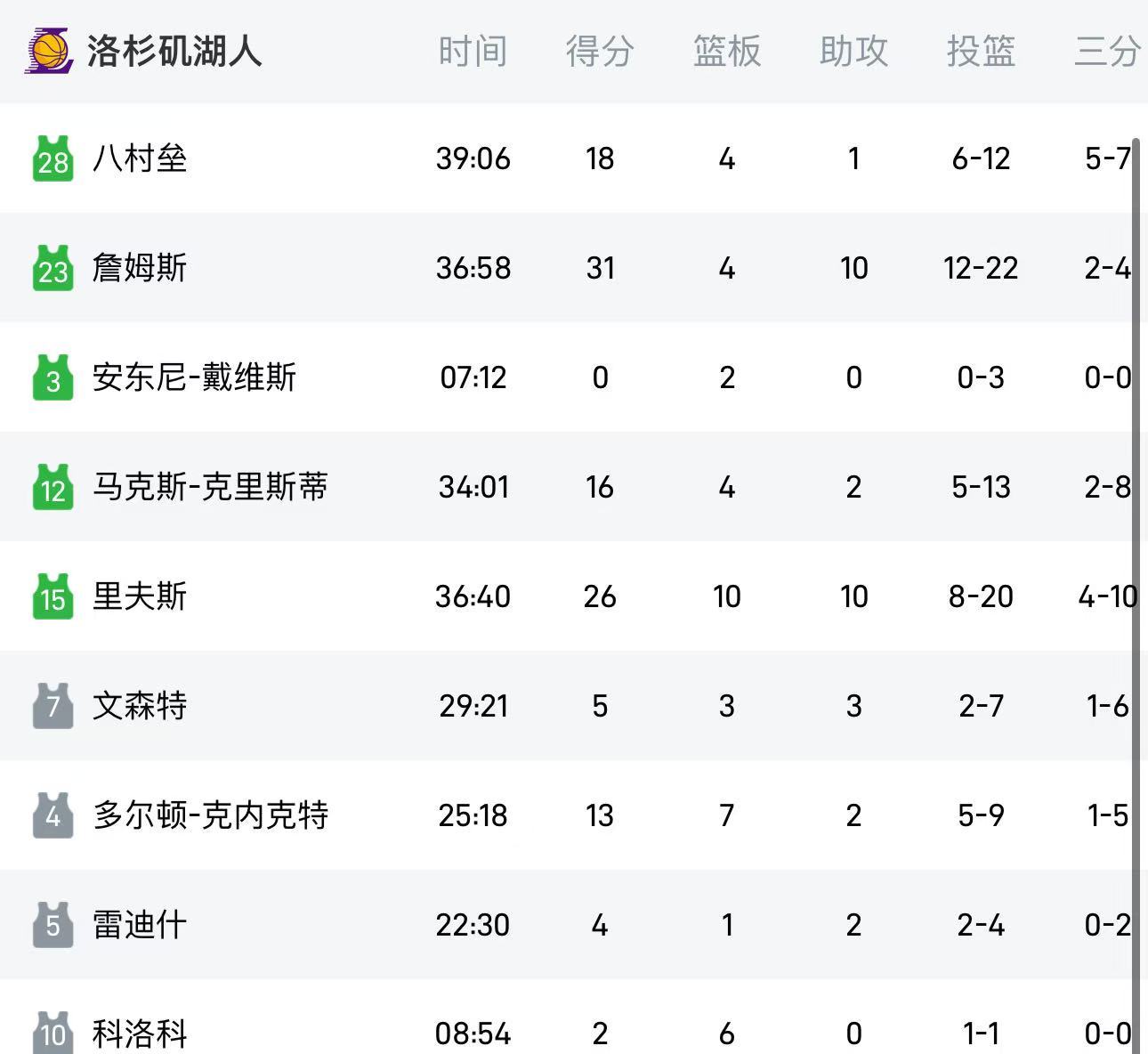
Task: Click the gray jersey number 7 icon
Action: 53,706
